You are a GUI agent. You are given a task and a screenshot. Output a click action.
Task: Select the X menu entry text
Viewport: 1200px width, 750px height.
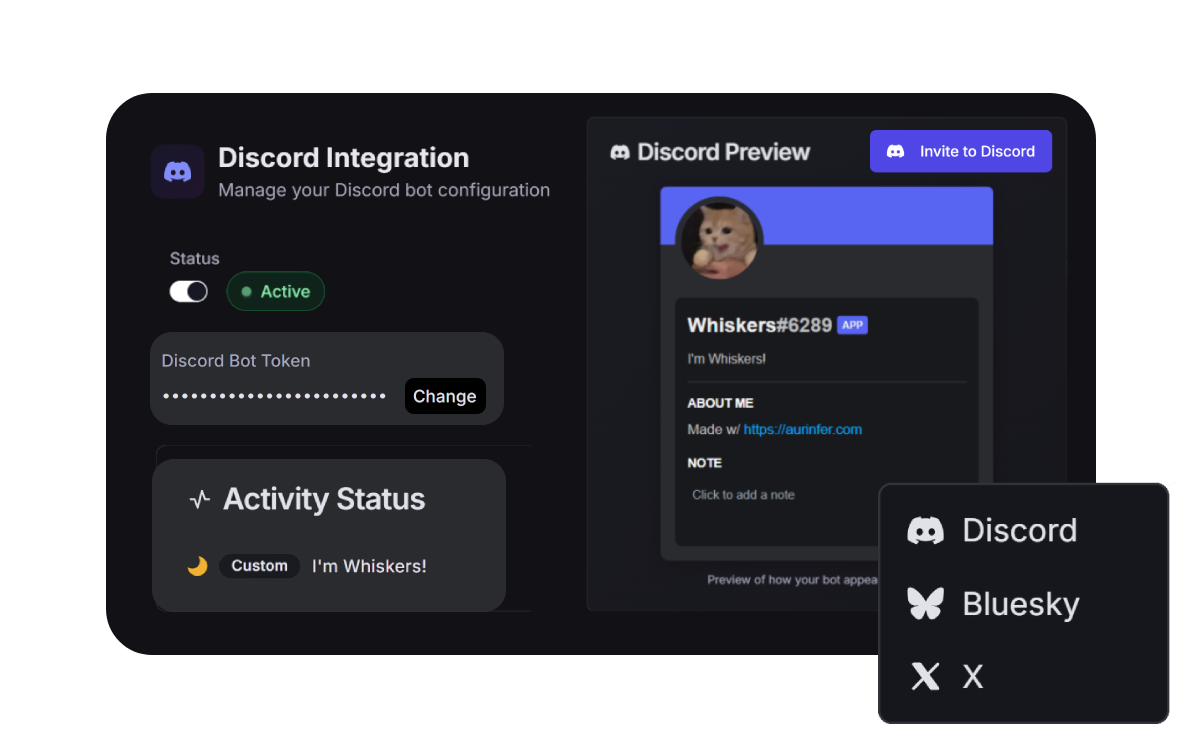coord(972,677)
